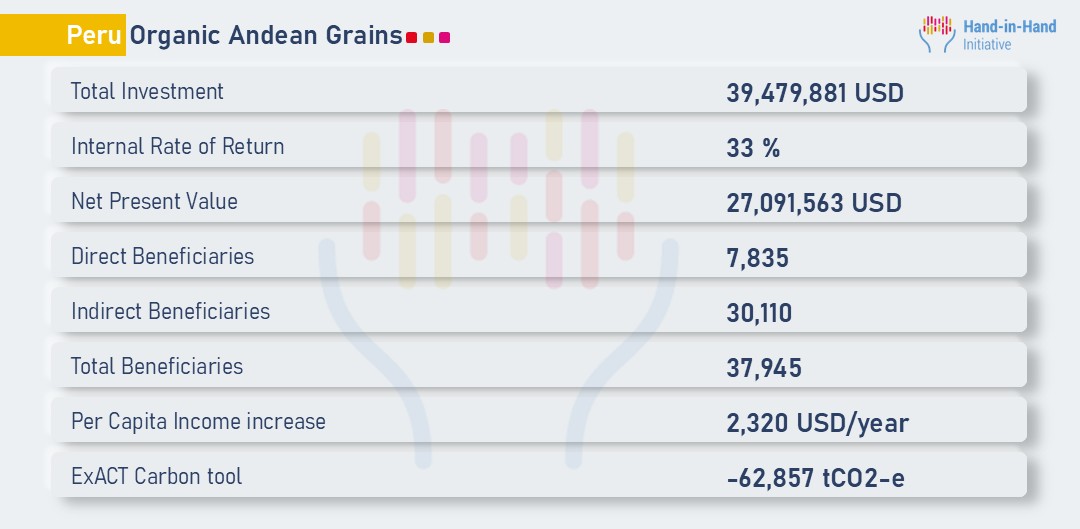The image size is (1080, 529).
Task: Click the Hand-in-Hand logo icon
Action: click(x=937, y=34)
